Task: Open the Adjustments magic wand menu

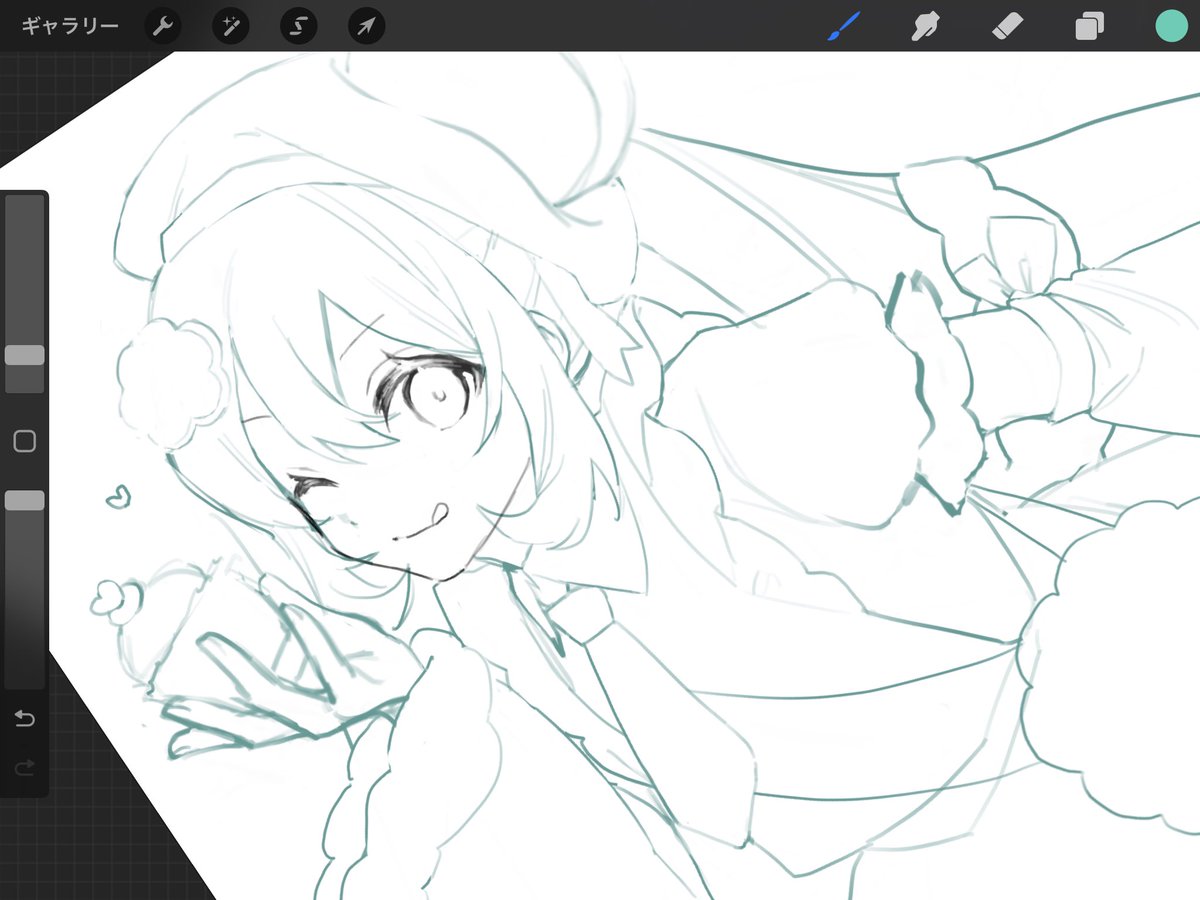Action: point(231,27)
